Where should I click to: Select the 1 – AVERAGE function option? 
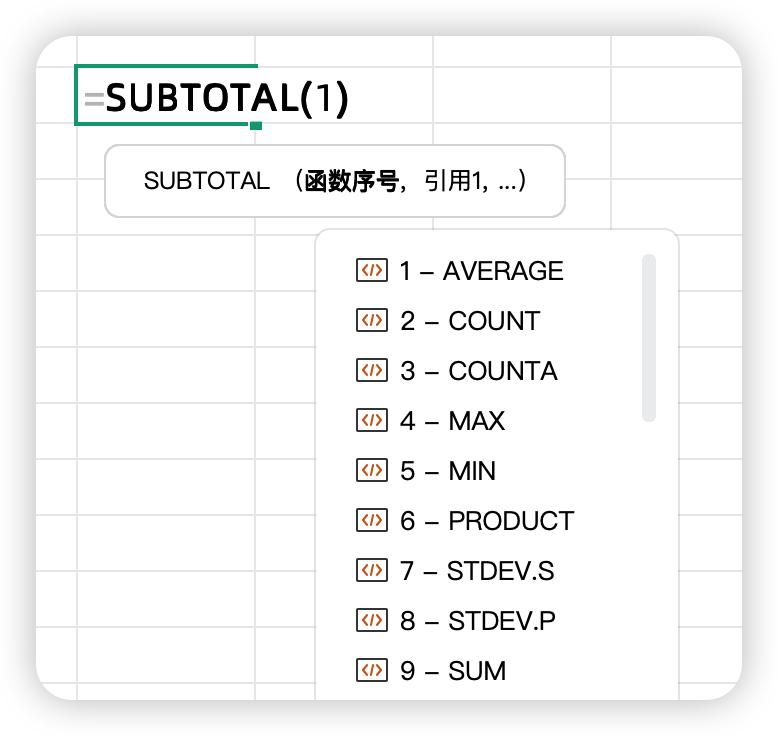(x=481, y=271)
